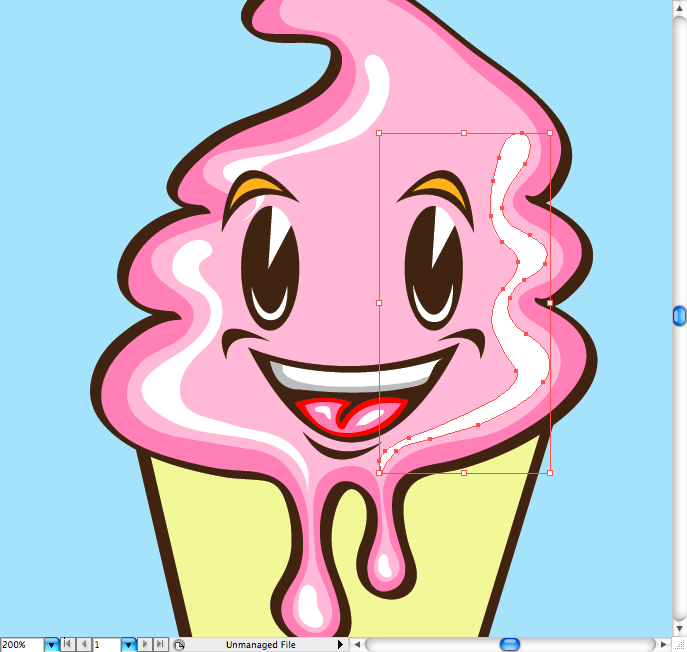Click the 200% zoom input field
The height and width of the screenshot is (652, 687).
click(x=21, y=645)
